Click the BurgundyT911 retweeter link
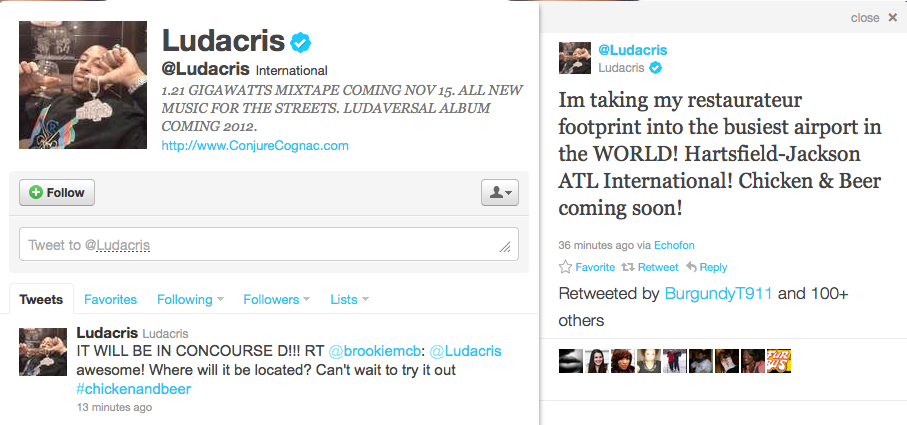The image size is (907, 425). click(718, 294)
